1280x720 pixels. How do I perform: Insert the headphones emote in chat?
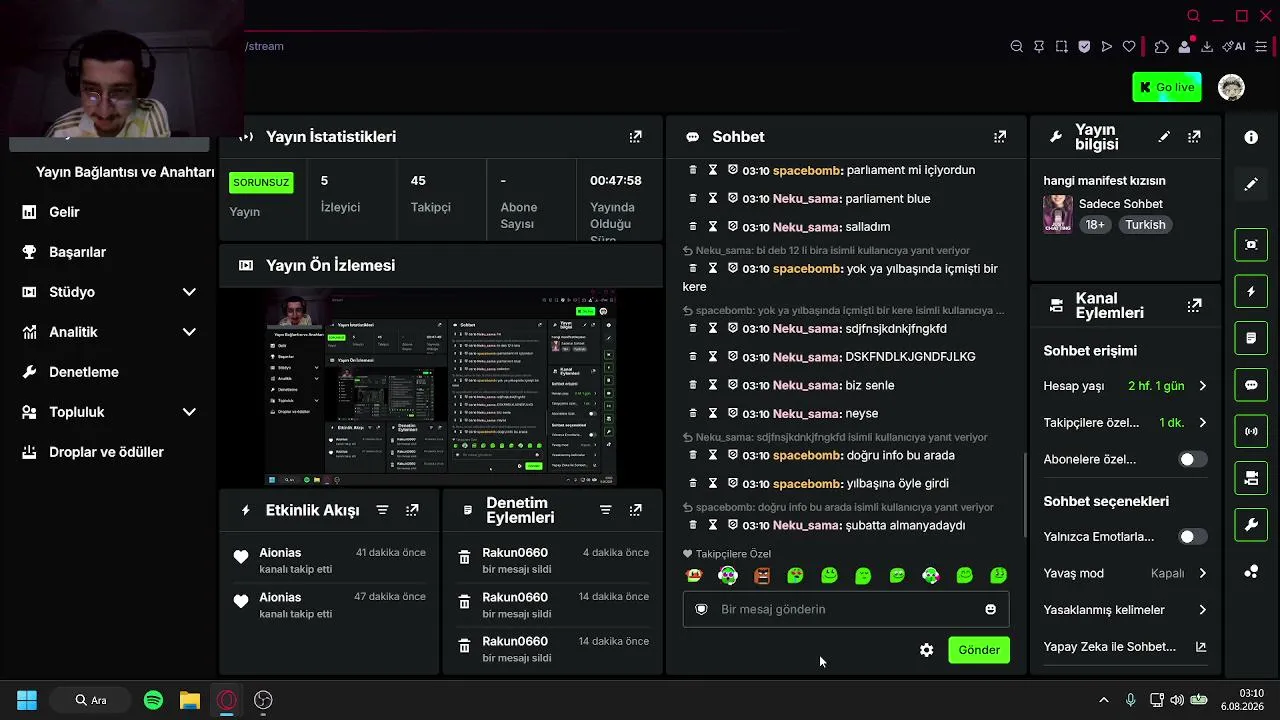click(x=728, y=575)
